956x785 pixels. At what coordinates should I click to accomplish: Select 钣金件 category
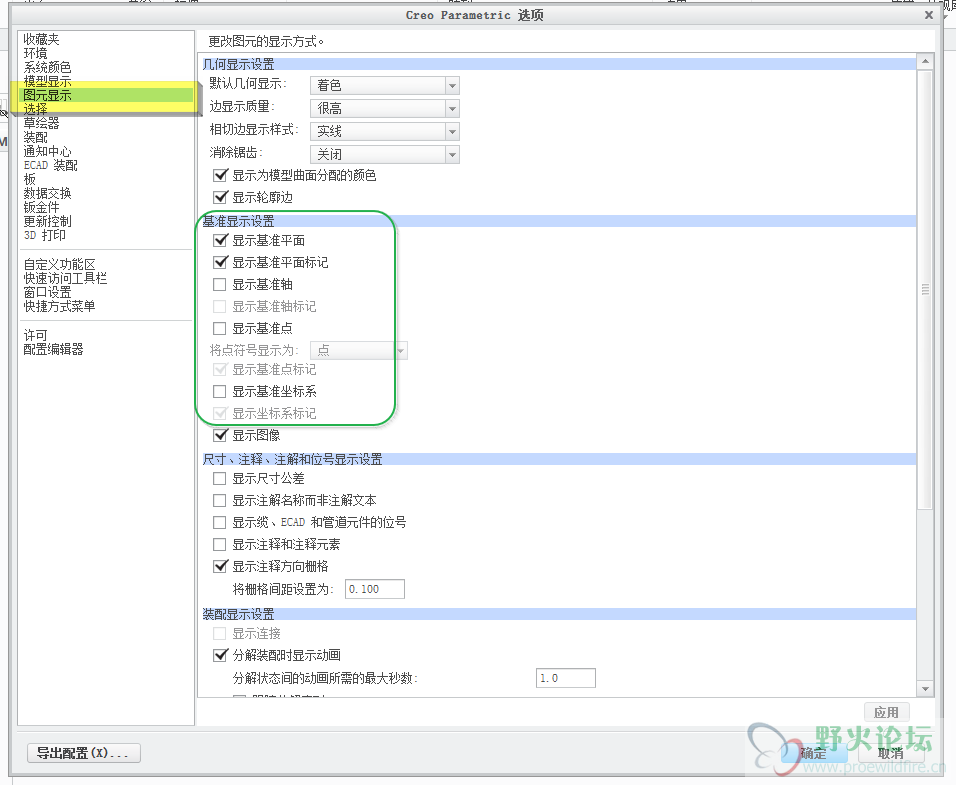41,207
